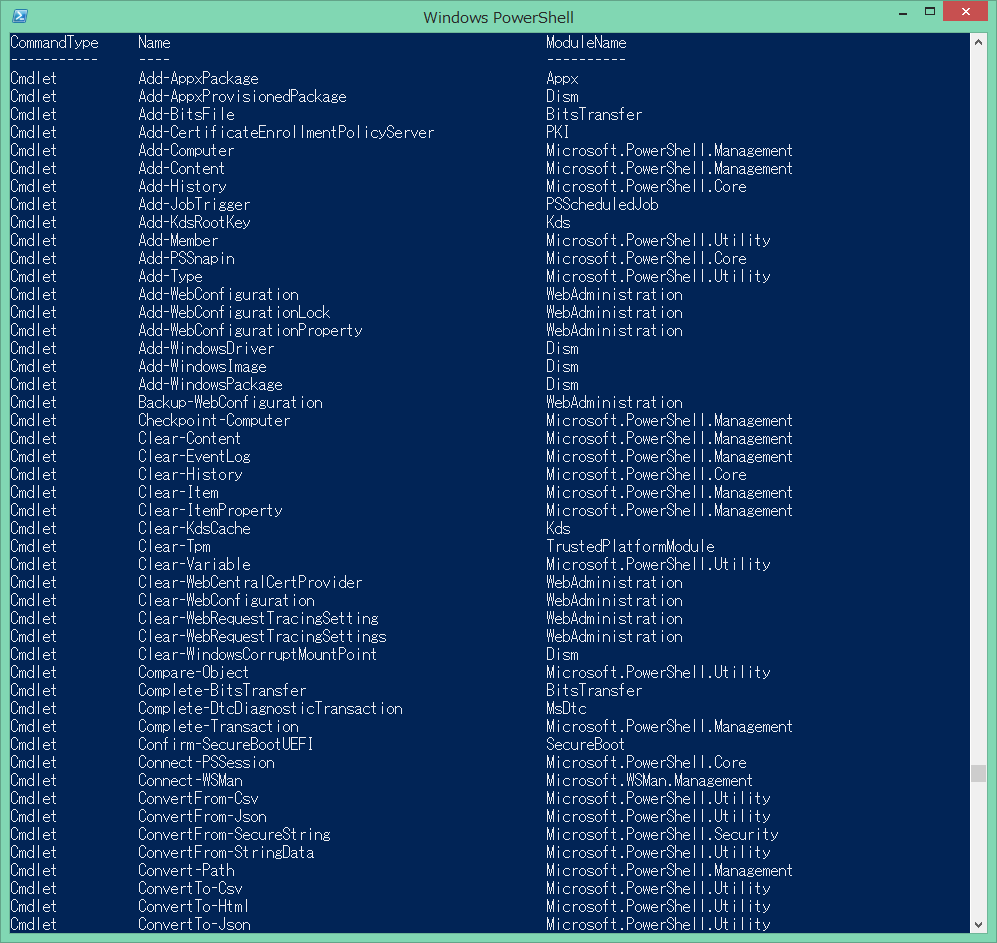Select the Connect-PSSession cmdlet
This screenshot has width=997, height=943.
pos(207,762)
